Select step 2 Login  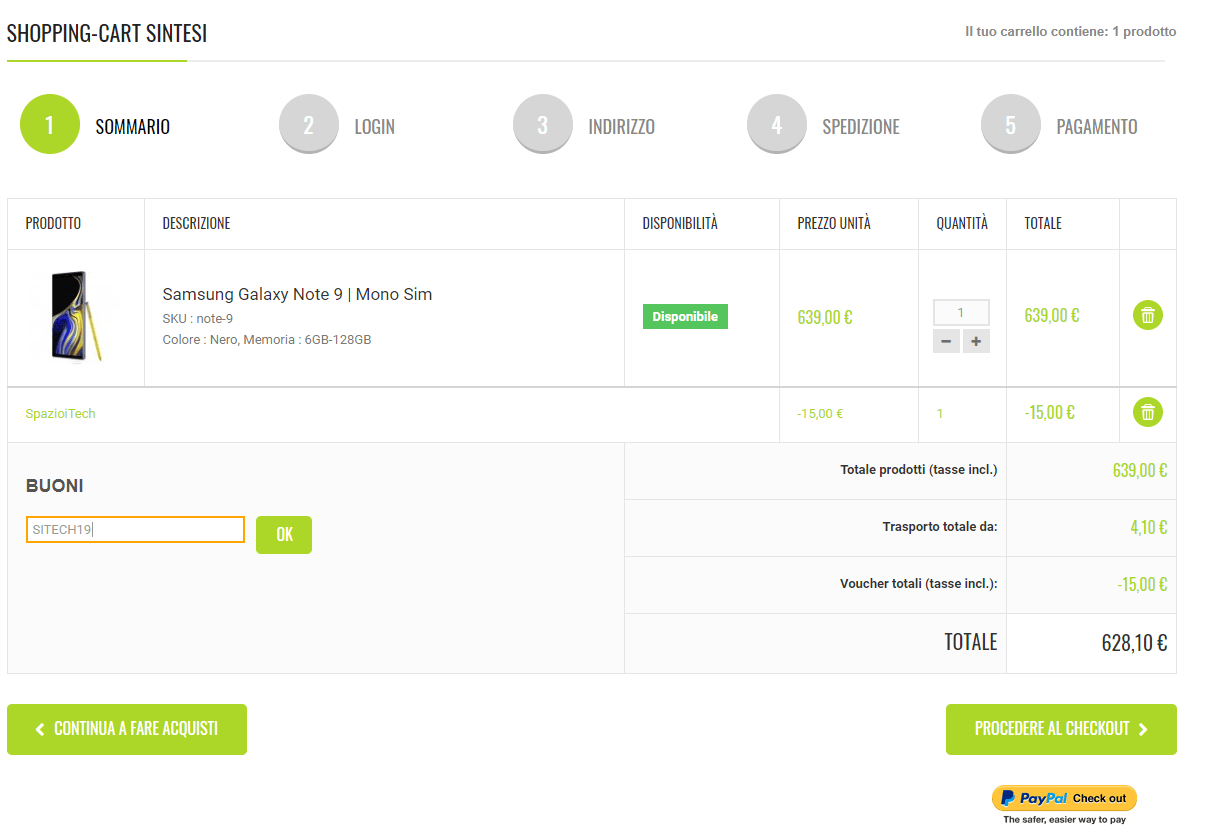click(337, 125)
